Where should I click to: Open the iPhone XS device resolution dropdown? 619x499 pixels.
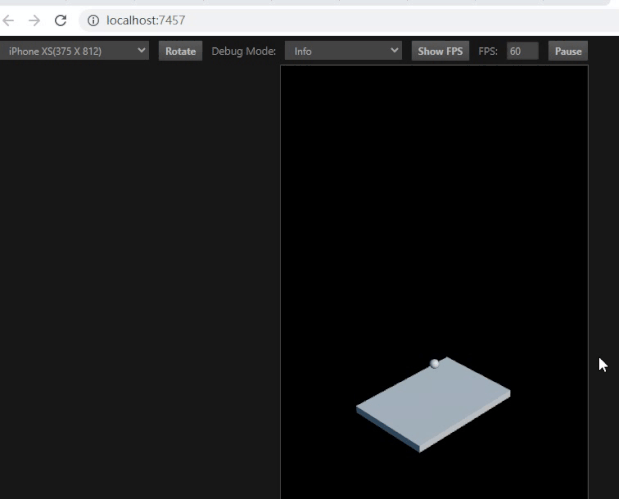[74, 51]
